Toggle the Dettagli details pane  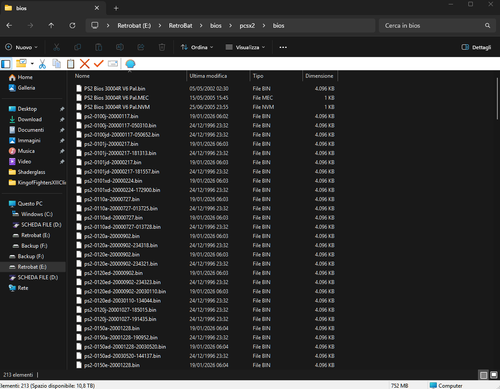(x=476, y=47)
